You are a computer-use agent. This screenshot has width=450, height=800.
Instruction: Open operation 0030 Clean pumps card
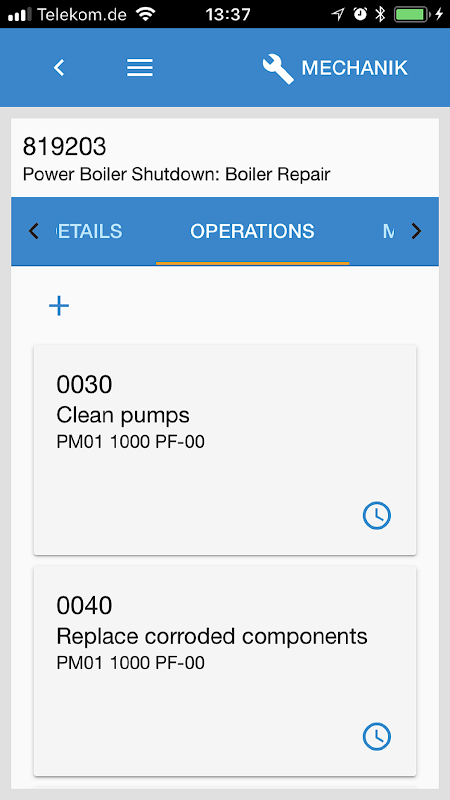pos(225,449)
